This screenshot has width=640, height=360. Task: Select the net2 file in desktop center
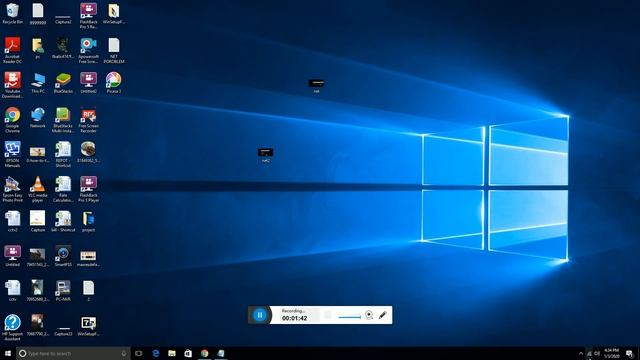[x=265, y=156]
